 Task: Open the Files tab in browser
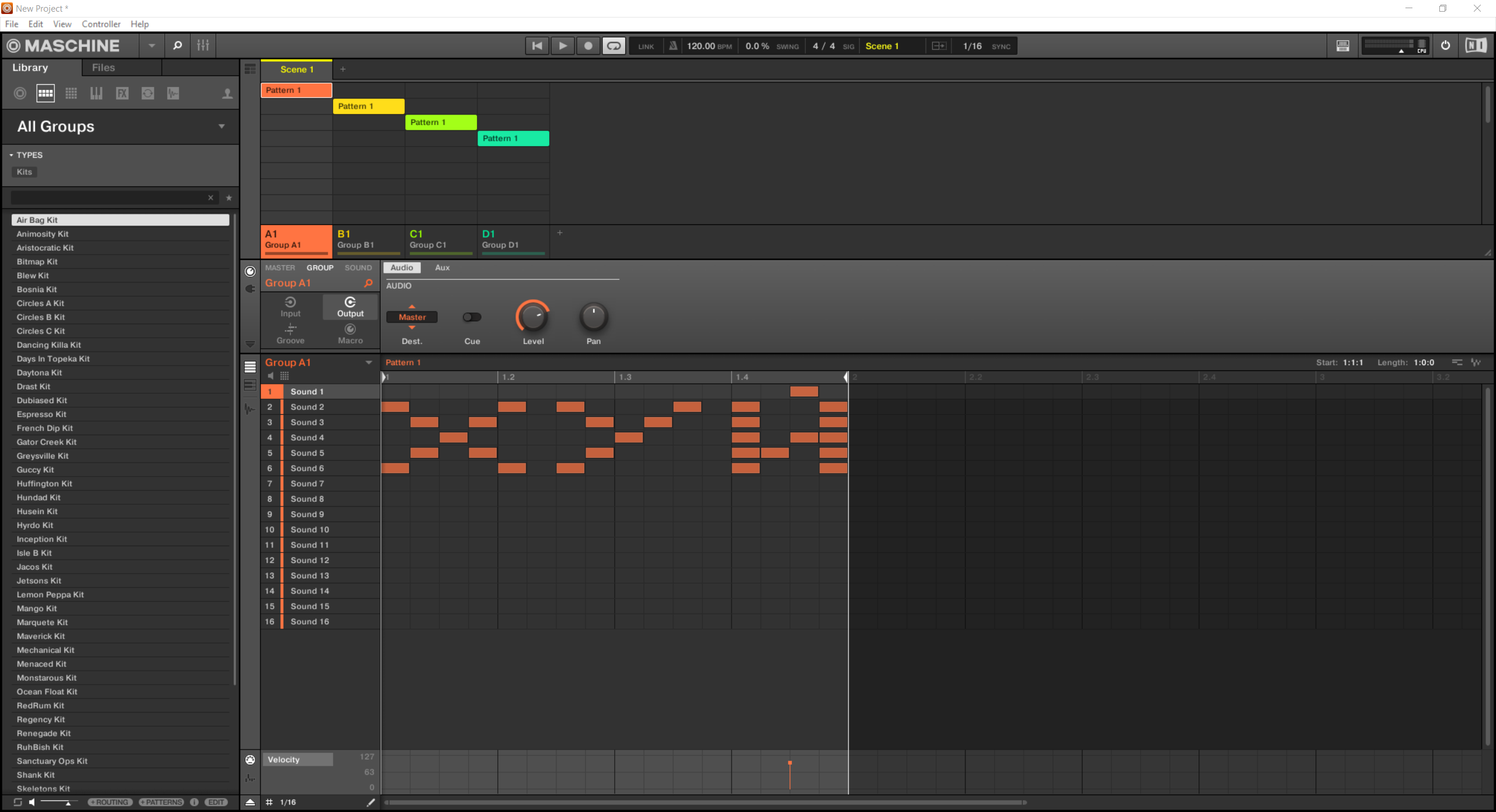[x=103, y=68]
